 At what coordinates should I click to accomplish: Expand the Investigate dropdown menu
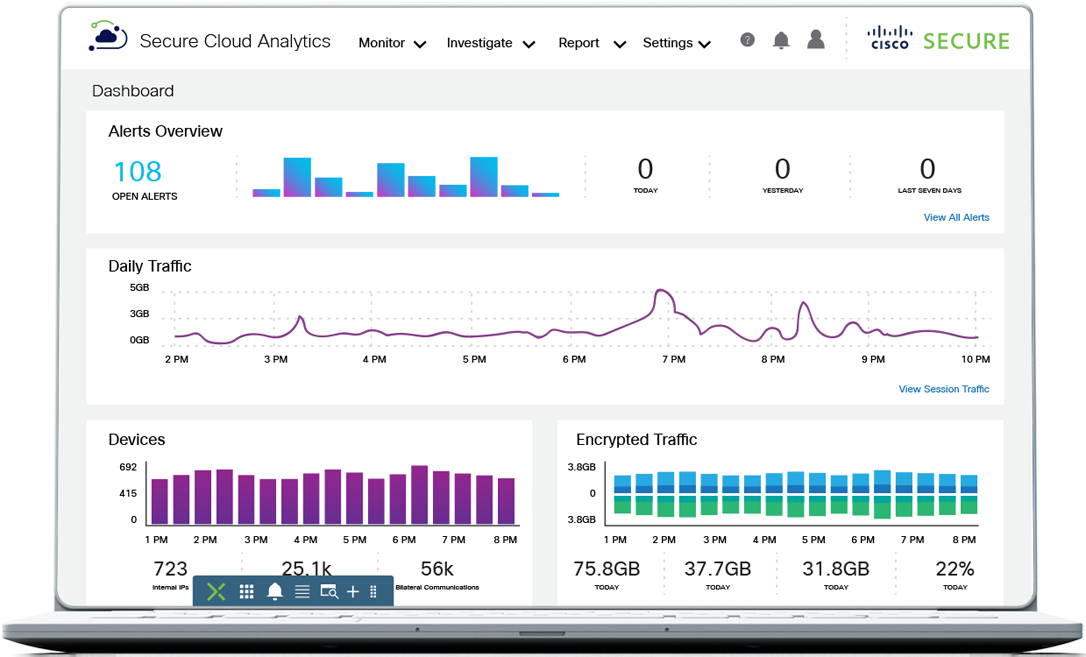click(x=490, y=43)
